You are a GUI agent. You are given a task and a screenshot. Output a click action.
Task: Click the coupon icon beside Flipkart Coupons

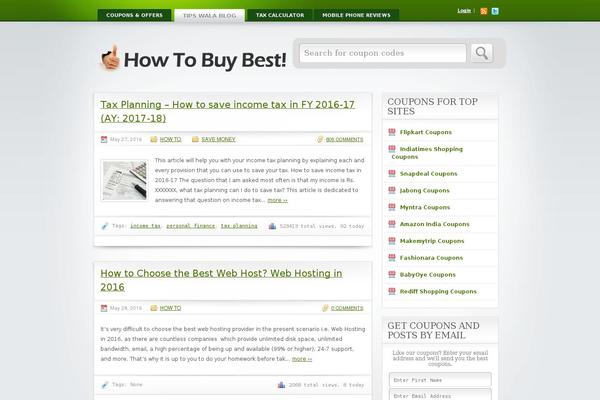coord(392,132)
